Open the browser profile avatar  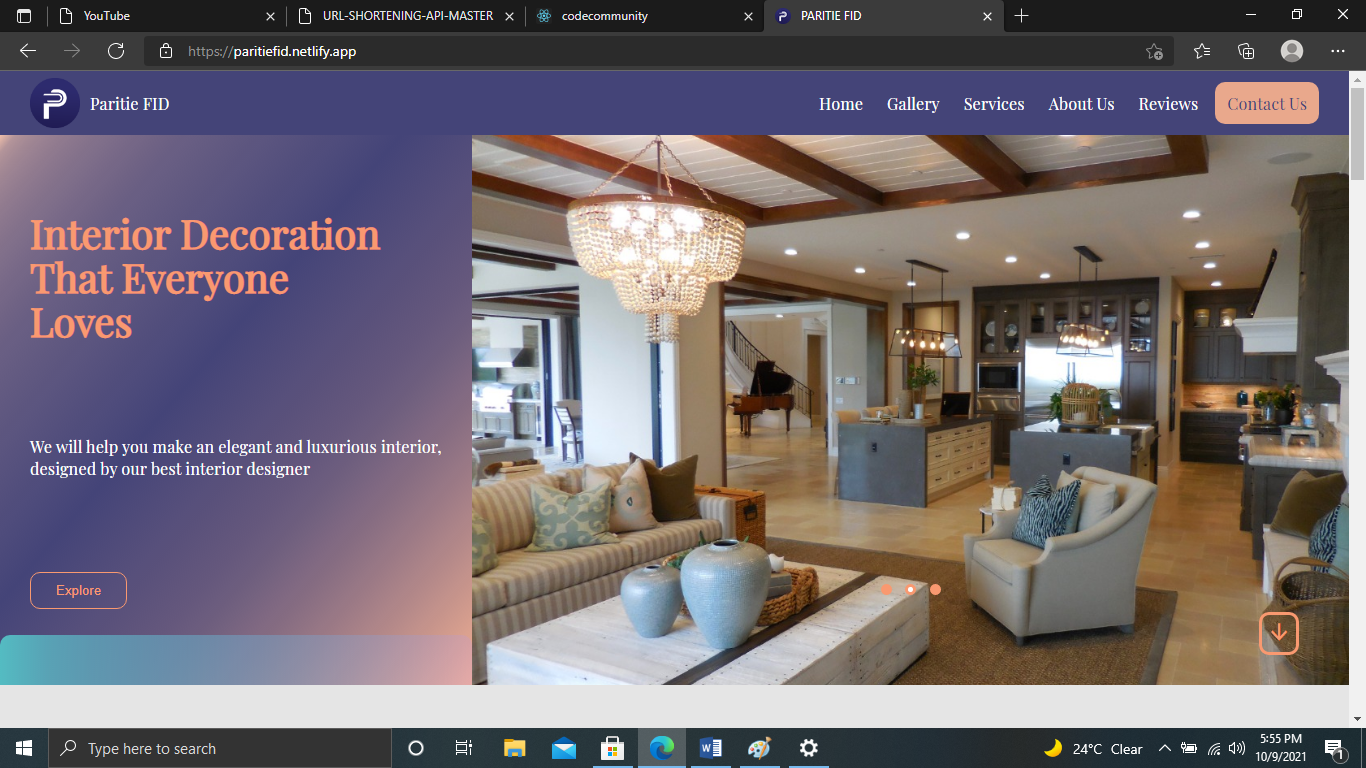pyautogui.click(x=1292, y=51)
